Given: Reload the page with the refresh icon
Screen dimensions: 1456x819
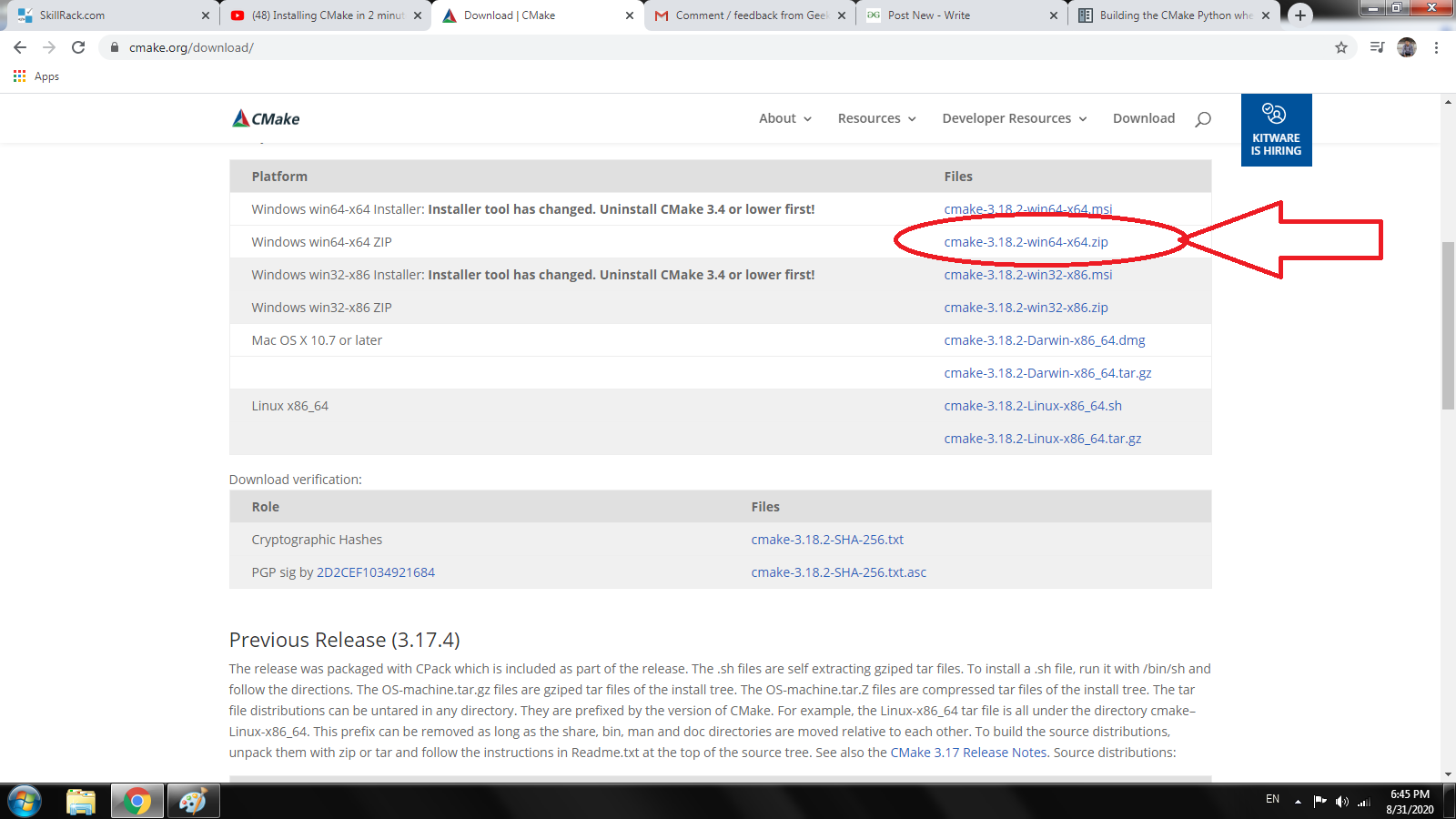Looking at the screenshot, I should [x=78, y=47].
